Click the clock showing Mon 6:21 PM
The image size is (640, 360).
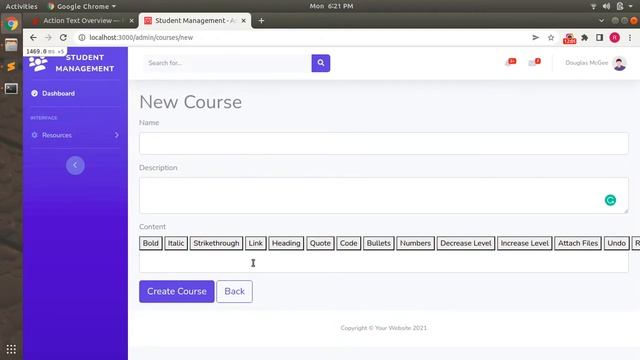click(x=331, y=6)
